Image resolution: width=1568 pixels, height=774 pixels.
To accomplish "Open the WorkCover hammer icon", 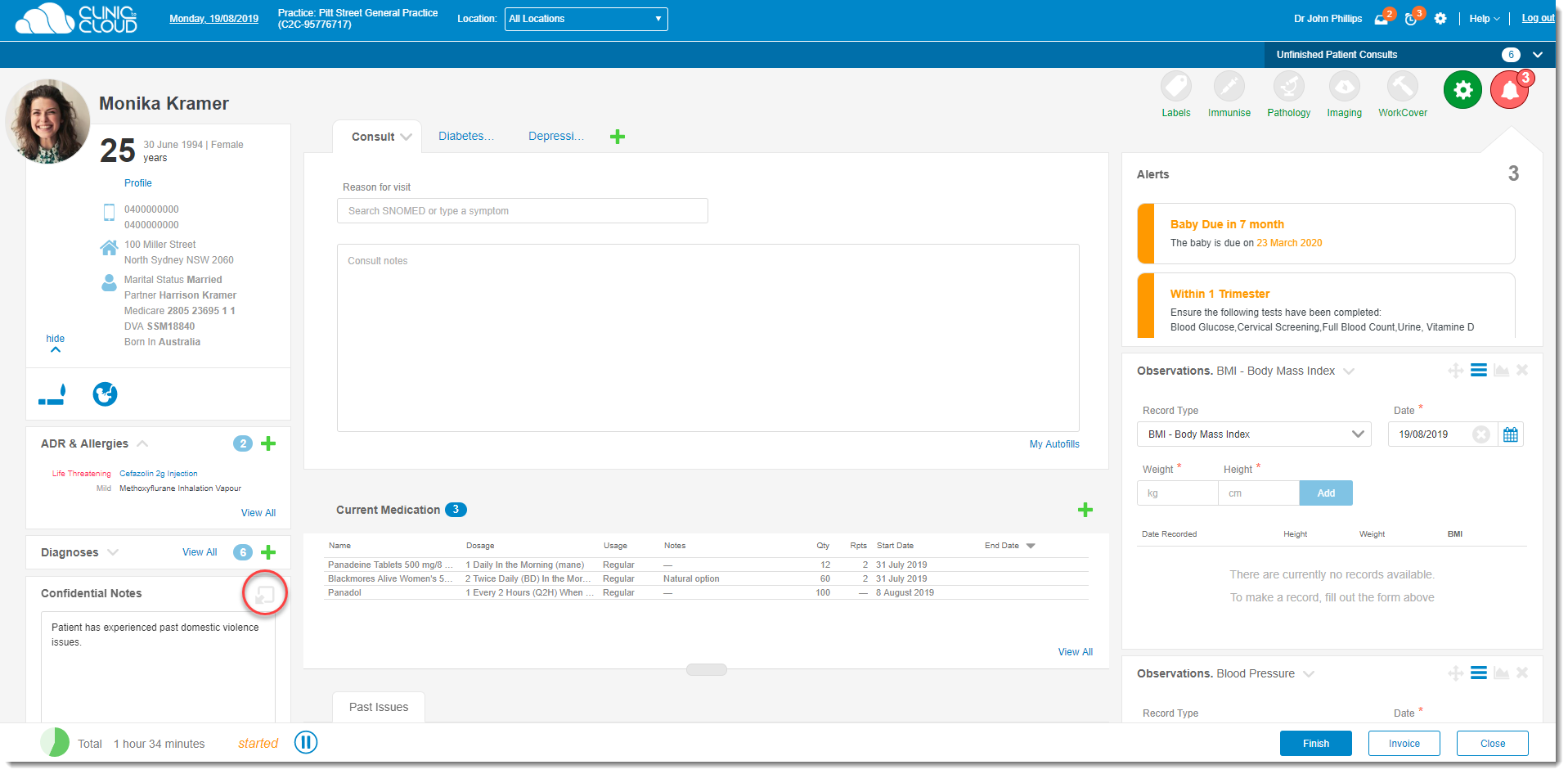I will point(1402,87).
